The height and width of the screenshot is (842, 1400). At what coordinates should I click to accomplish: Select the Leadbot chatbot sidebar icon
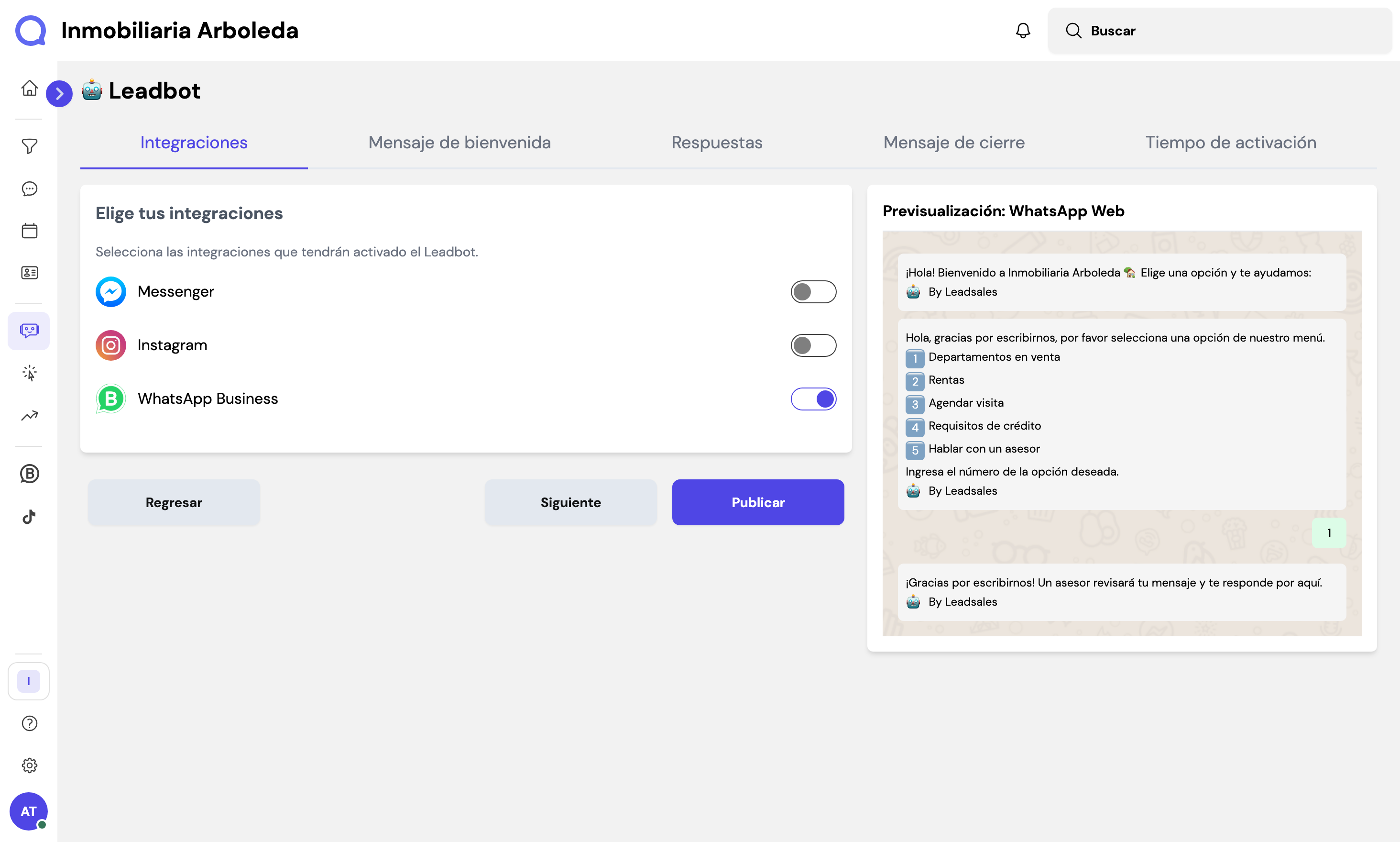coord(29,331)
